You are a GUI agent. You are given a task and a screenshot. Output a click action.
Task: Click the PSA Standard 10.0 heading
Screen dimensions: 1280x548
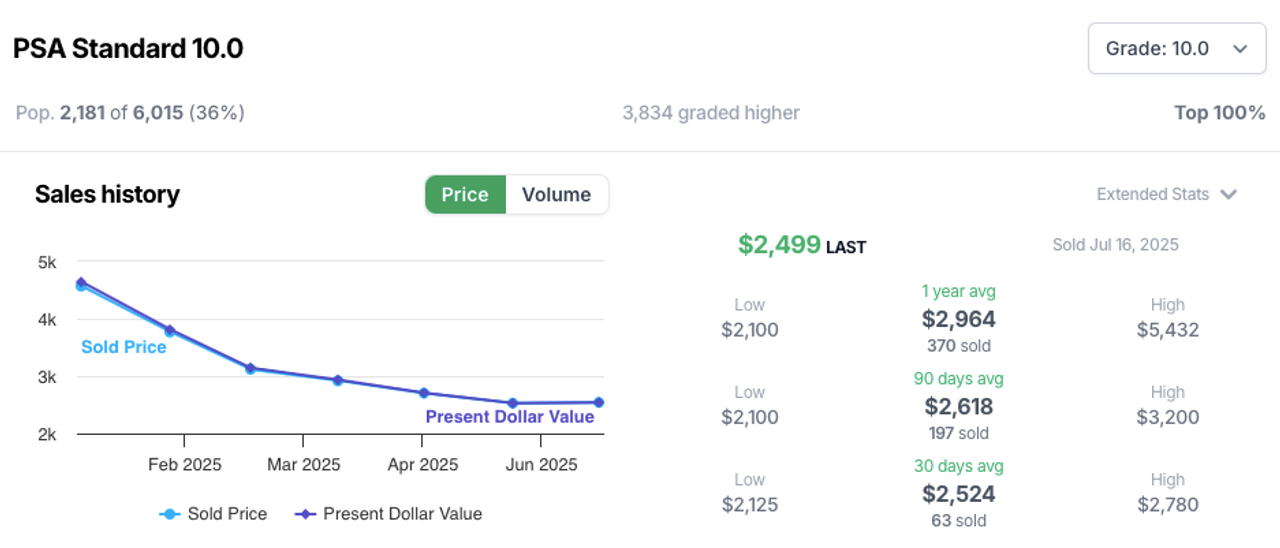click(x=128, y=48)
